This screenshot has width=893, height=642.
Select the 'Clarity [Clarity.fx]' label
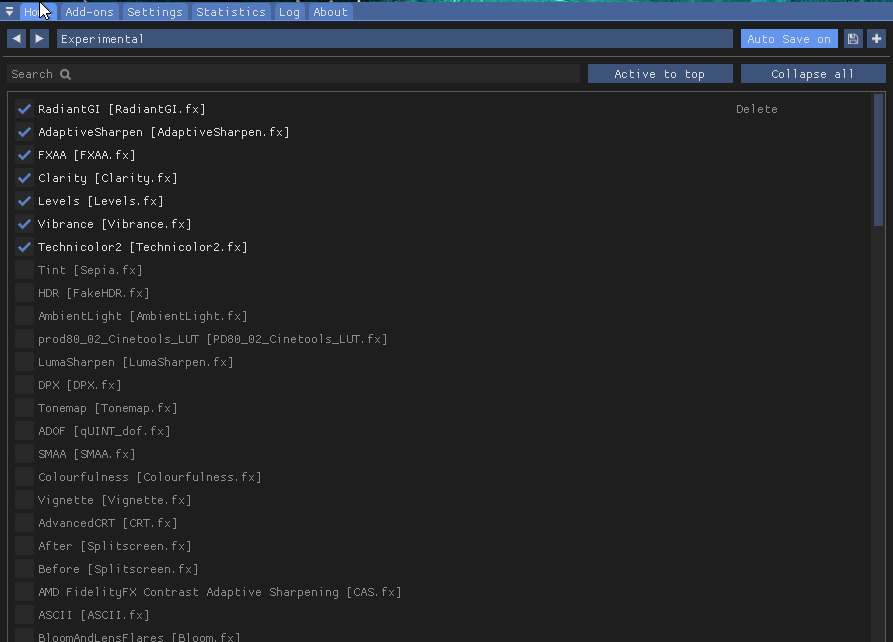tap(108, 178)
